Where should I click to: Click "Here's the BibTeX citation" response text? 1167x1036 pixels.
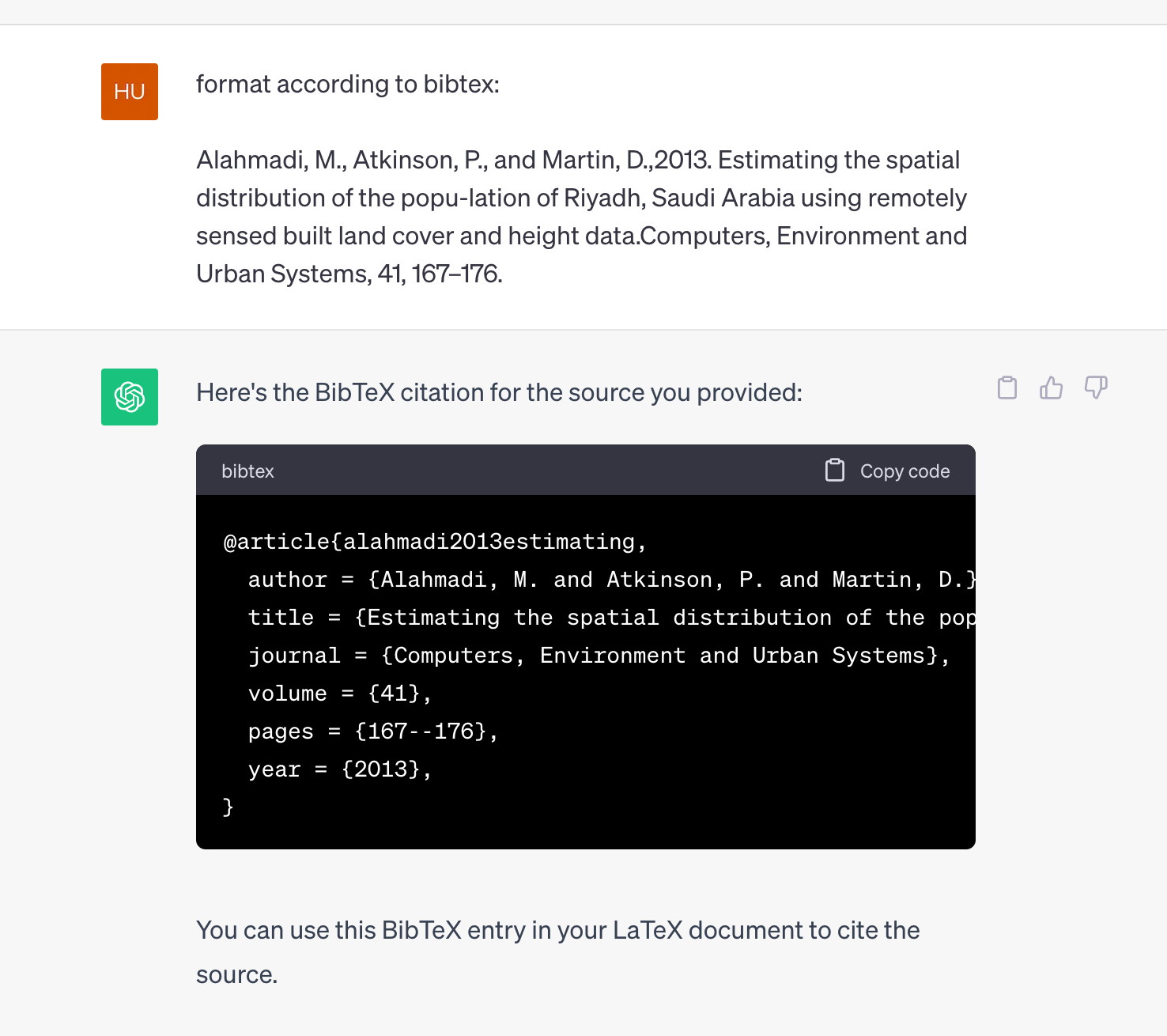pos(499,392)
